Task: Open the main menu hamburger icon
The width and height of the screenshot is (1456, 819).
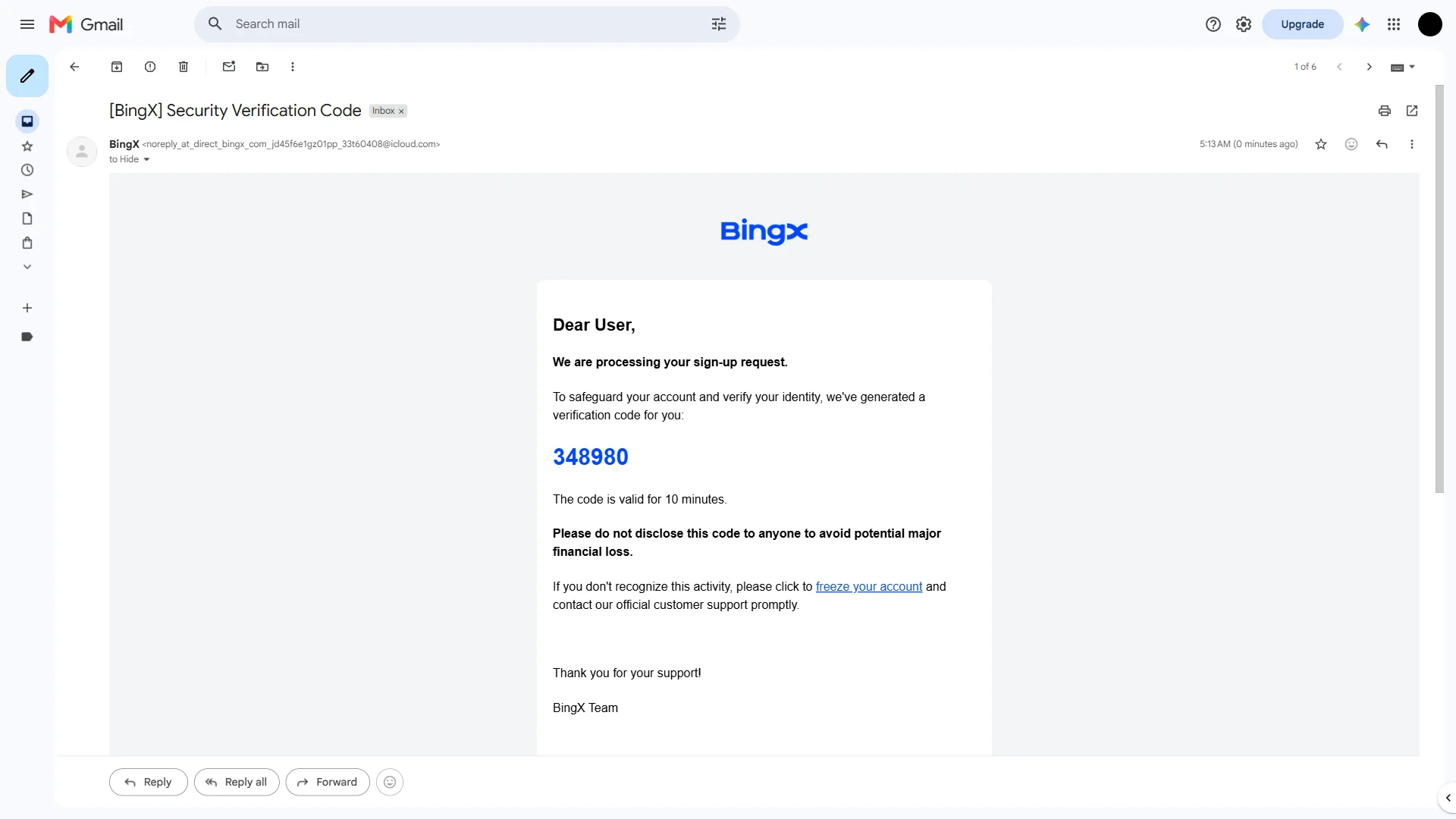Action: [27, 24]
